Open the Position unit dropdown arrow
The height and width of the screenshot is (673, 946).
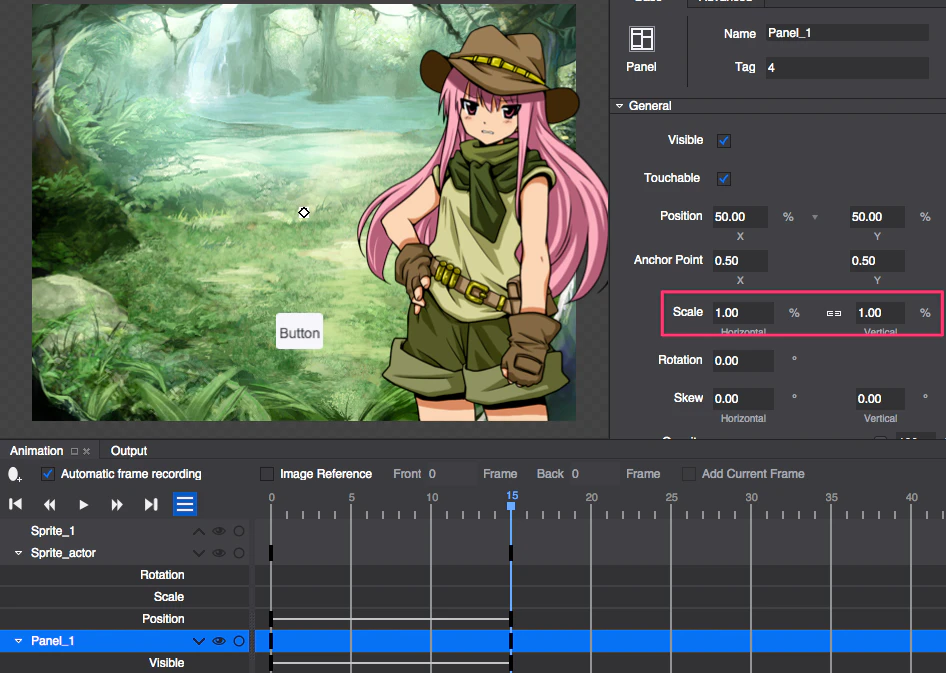point(814,217)
